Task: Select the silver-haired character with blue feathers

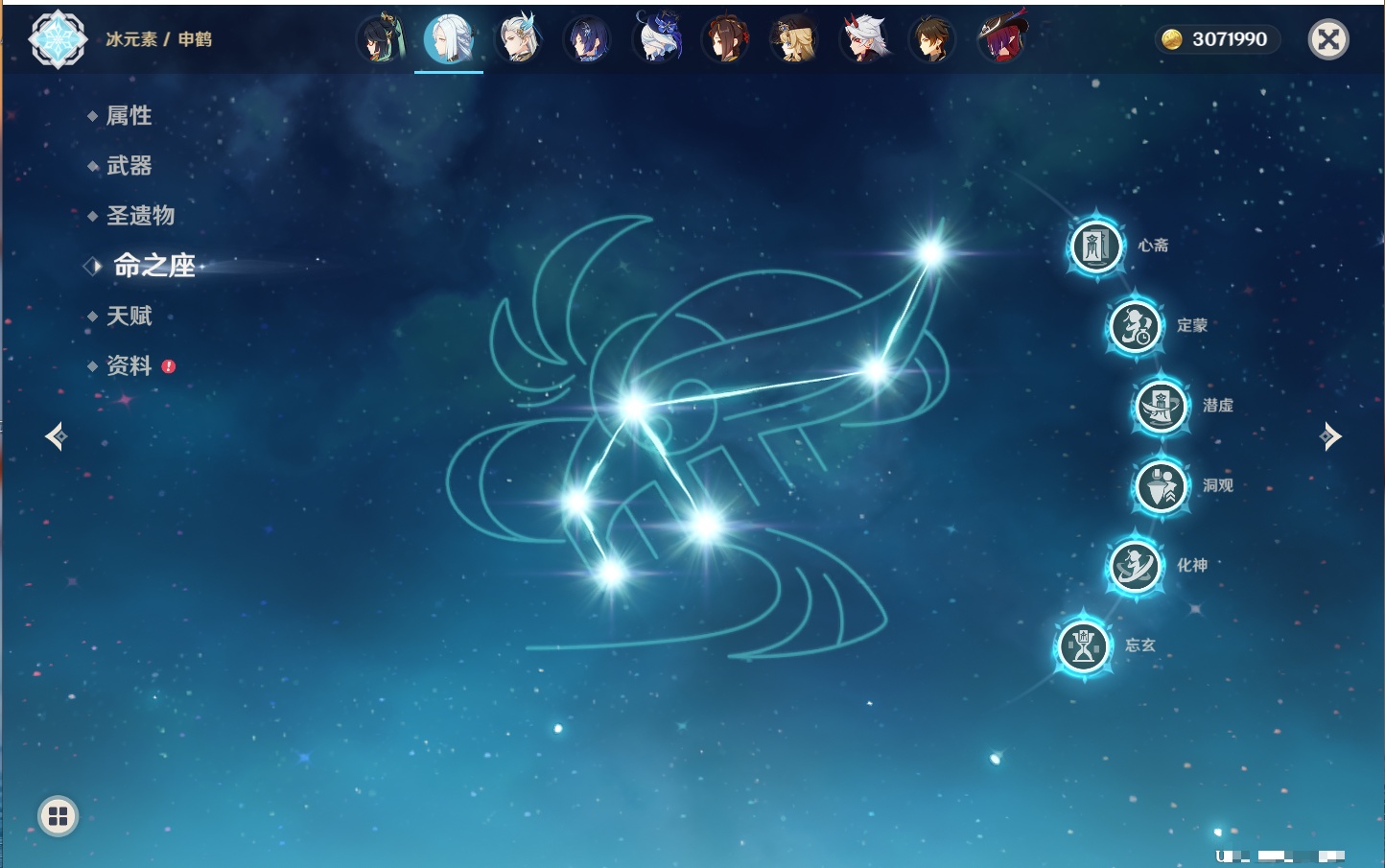Action: pos(519,39)
